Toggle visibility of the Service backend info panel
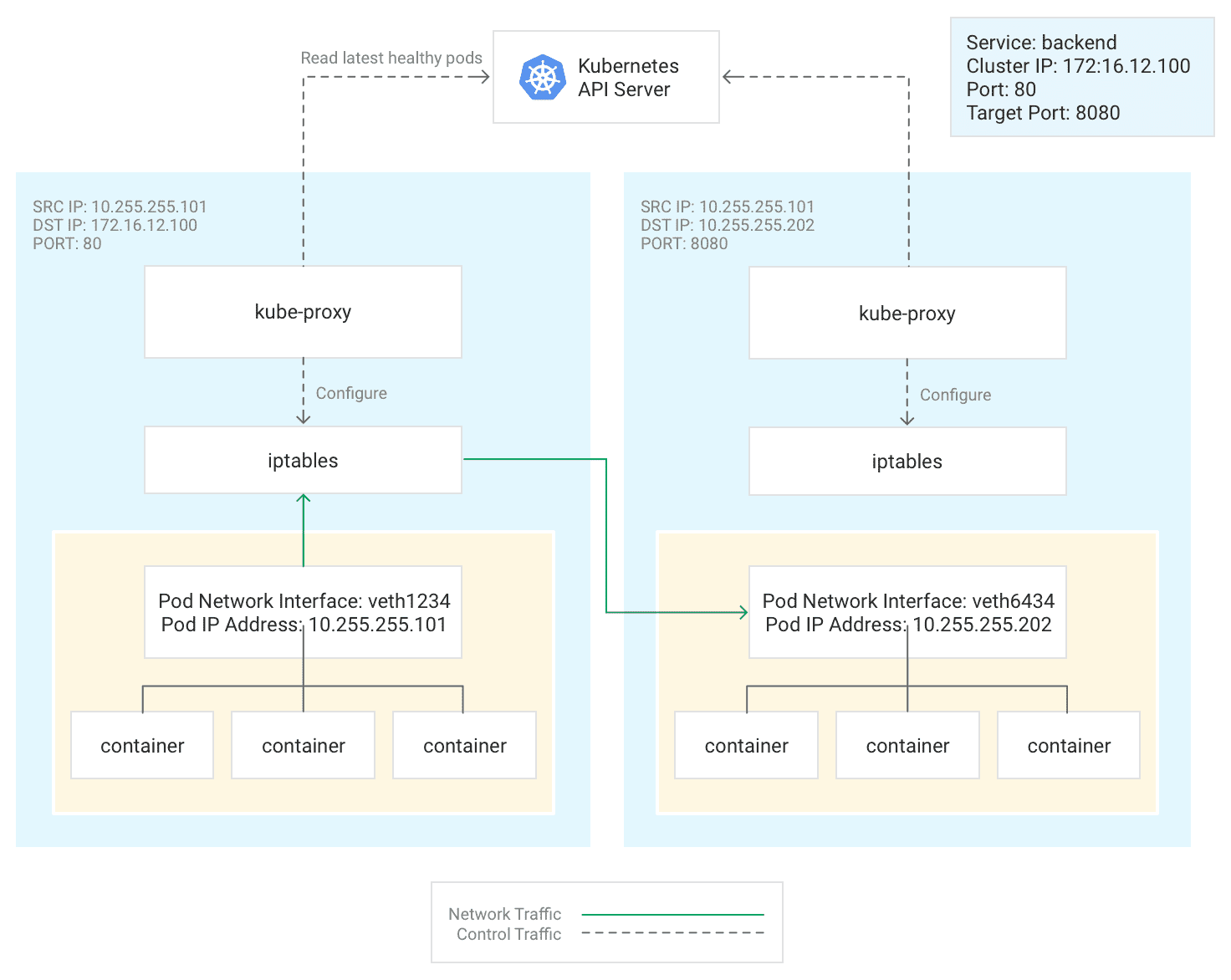The height and width of the screenshot is (980, 1231). [x=1081, y=77]
